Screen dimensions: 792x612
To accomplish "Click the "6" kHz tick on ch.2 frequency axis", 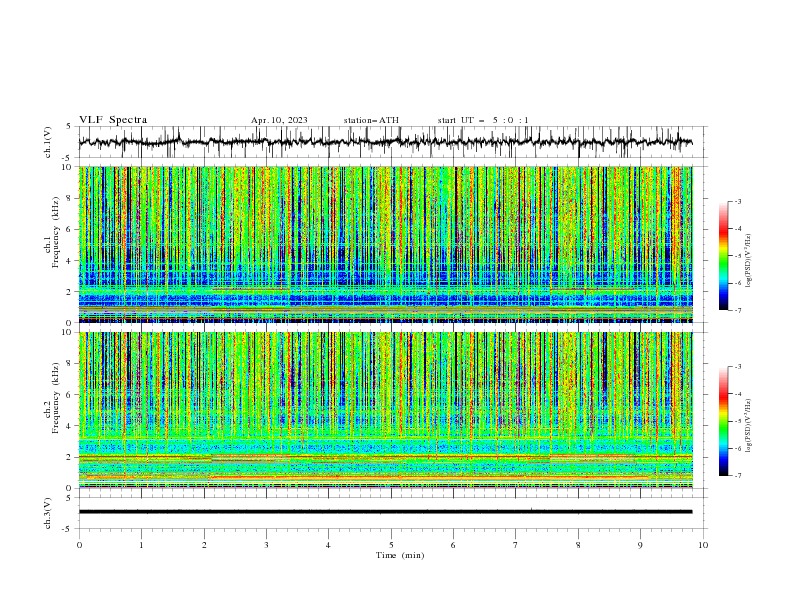I will coord(70,395).
